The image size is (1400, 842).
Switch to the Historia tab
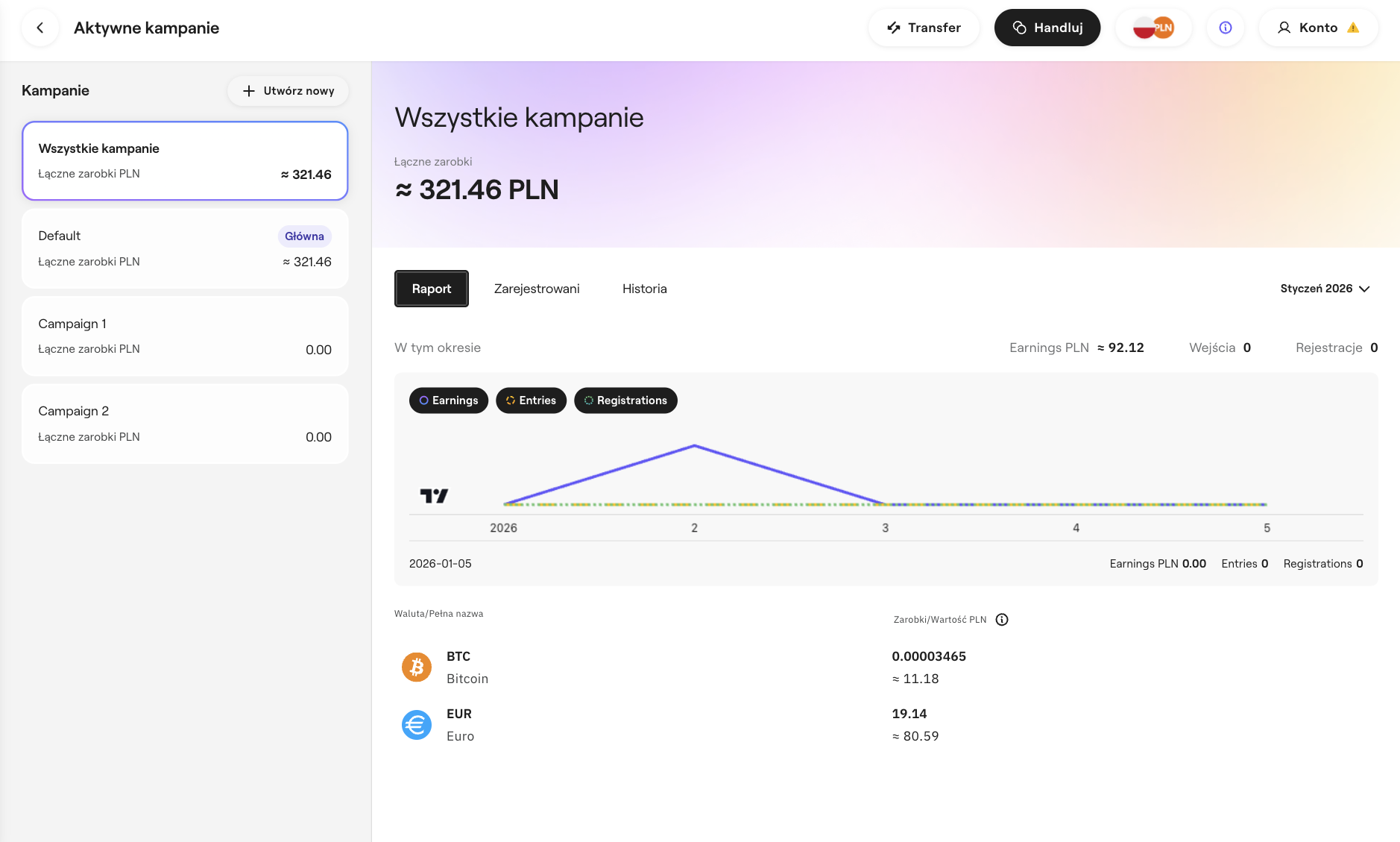point(644,289)
